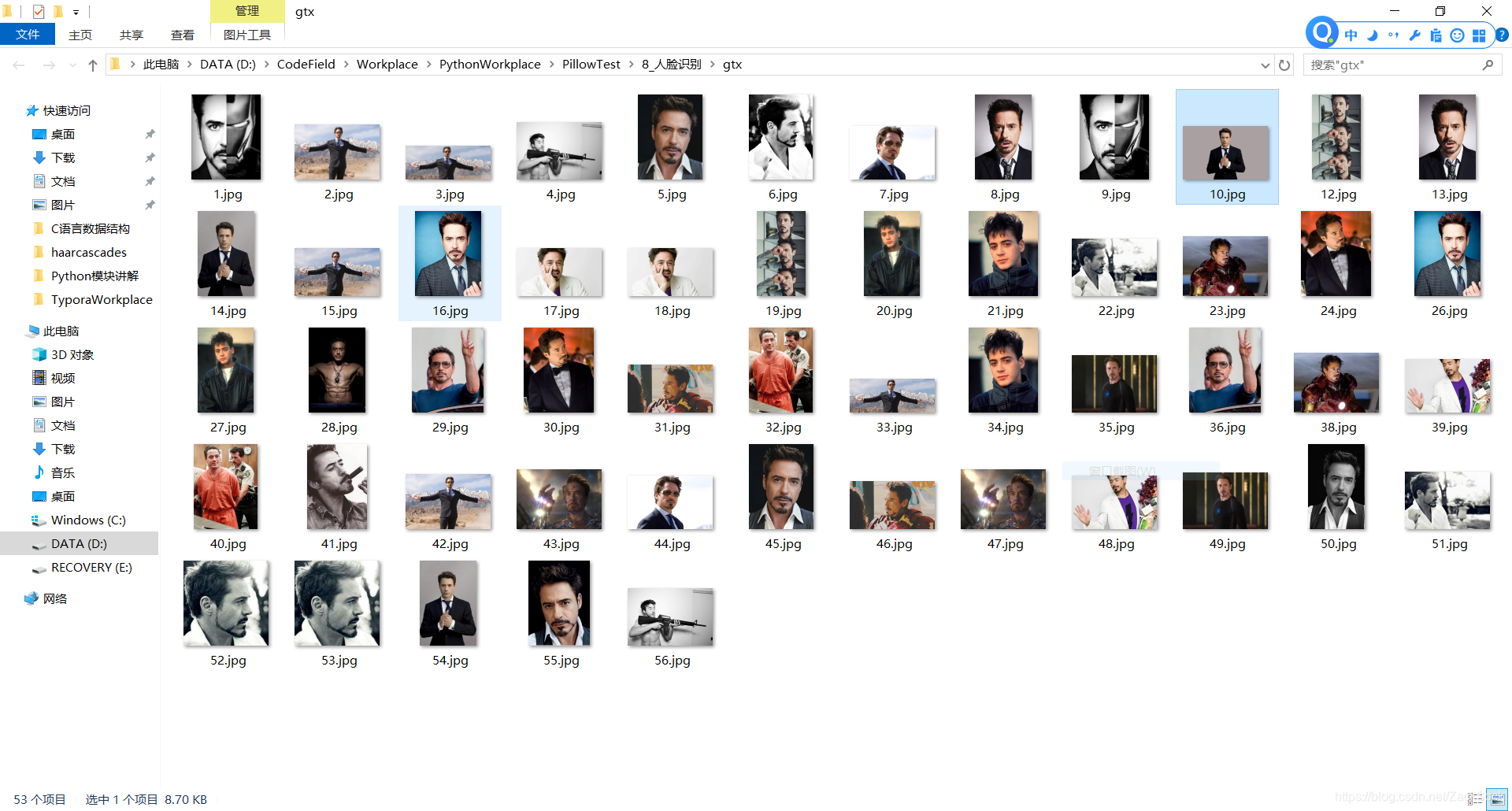The width and height of the screenshot is (1512, 811).
Task: Click the properties checkmark quick access icon
Action: [x=39, y=11]
